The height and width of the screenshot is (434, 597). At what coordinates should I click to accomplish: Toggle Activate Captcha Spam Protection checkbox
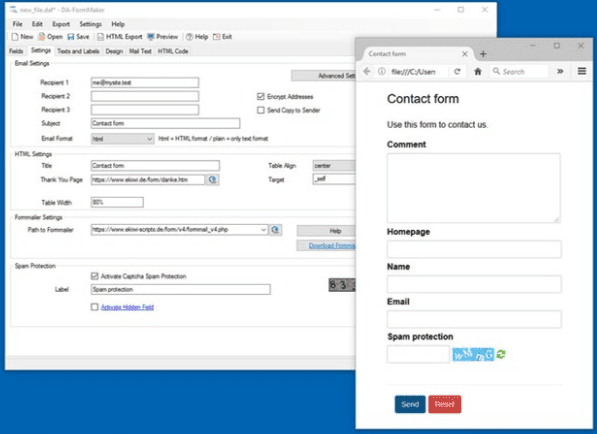[x=94, y=276]
